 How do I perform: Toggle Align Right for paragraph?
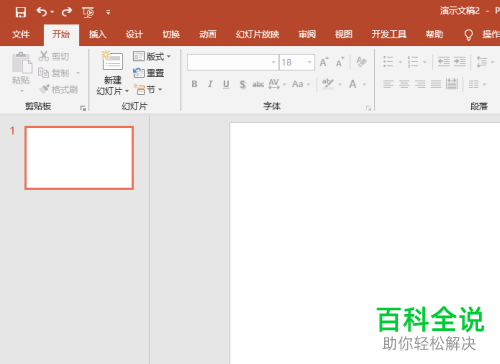point(420,84)
